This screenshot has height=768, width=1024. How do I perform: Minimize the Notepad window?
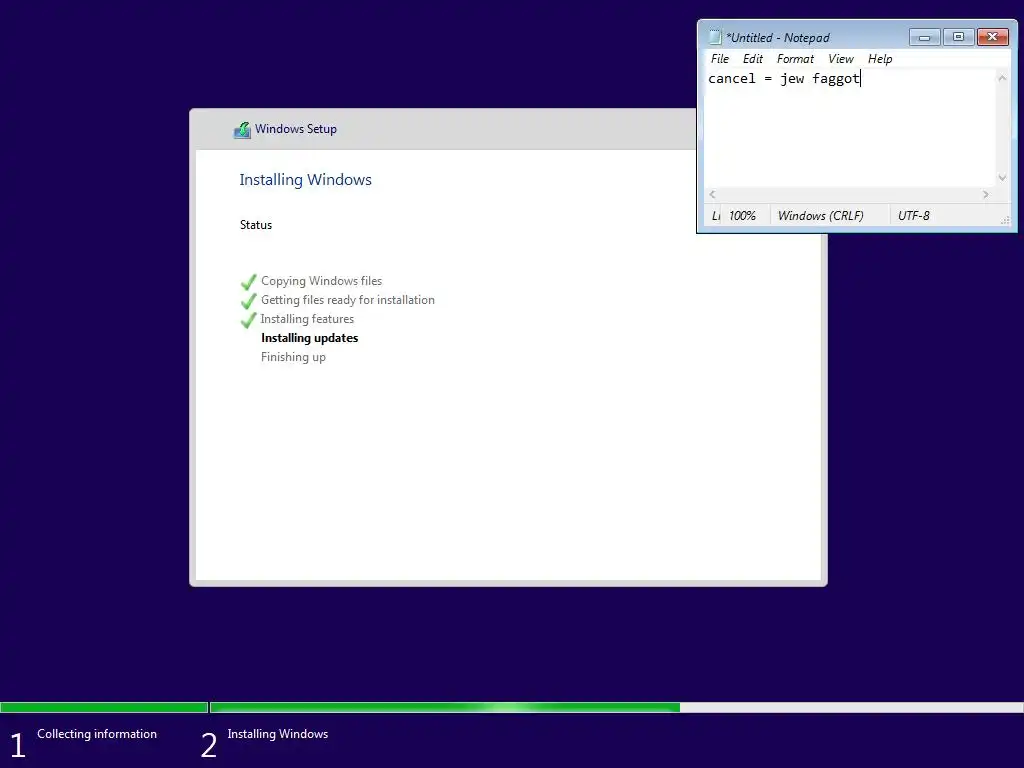click(924, 37)
